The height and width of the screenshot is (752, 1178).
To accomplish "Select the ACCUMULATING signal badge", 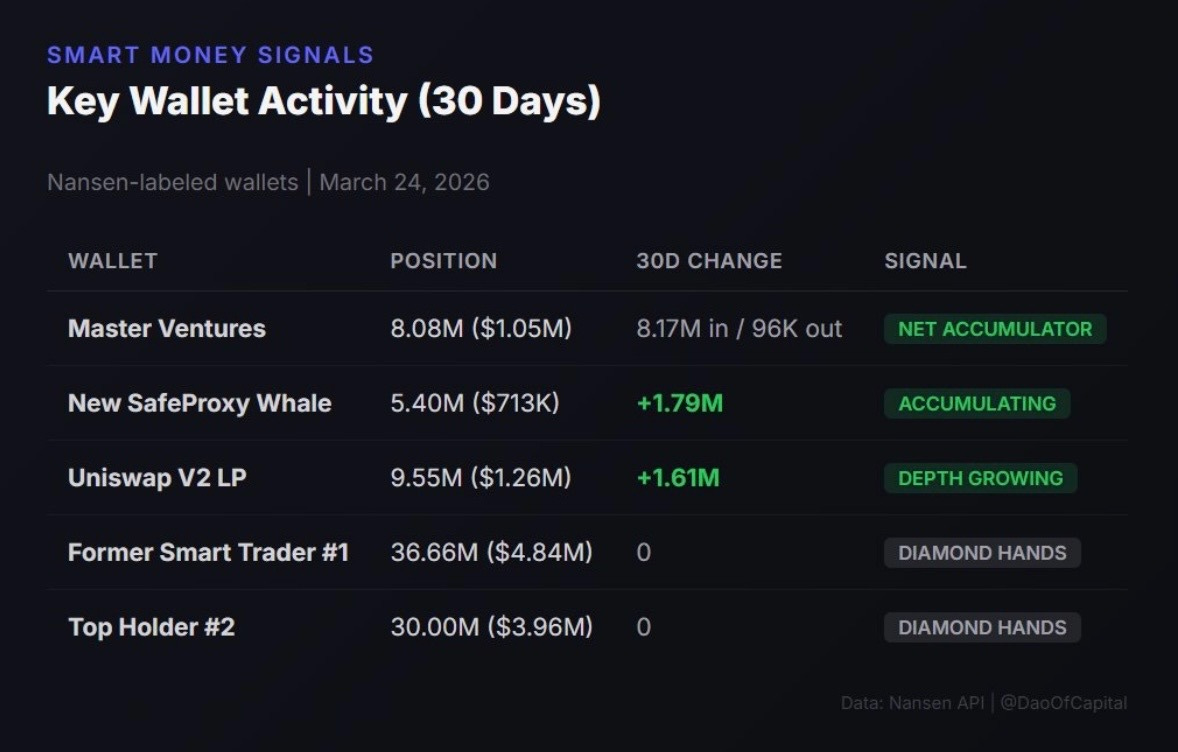I will click(977, 403).
